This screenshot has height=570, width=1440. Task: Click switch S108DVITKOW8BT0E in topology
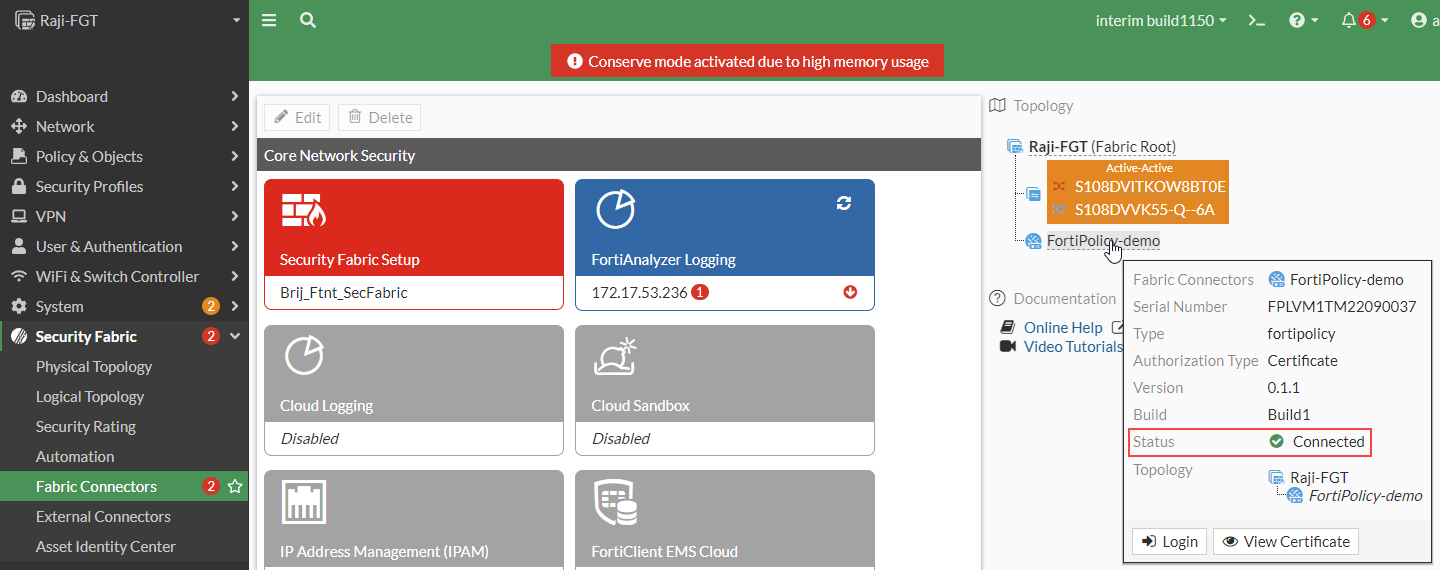(x=1150, y=186)
